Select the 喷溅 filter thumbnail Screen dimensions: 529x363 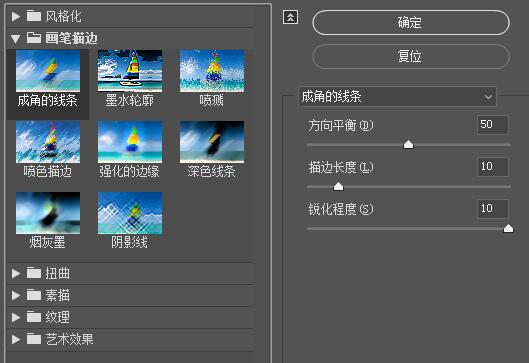pos(212,71)
